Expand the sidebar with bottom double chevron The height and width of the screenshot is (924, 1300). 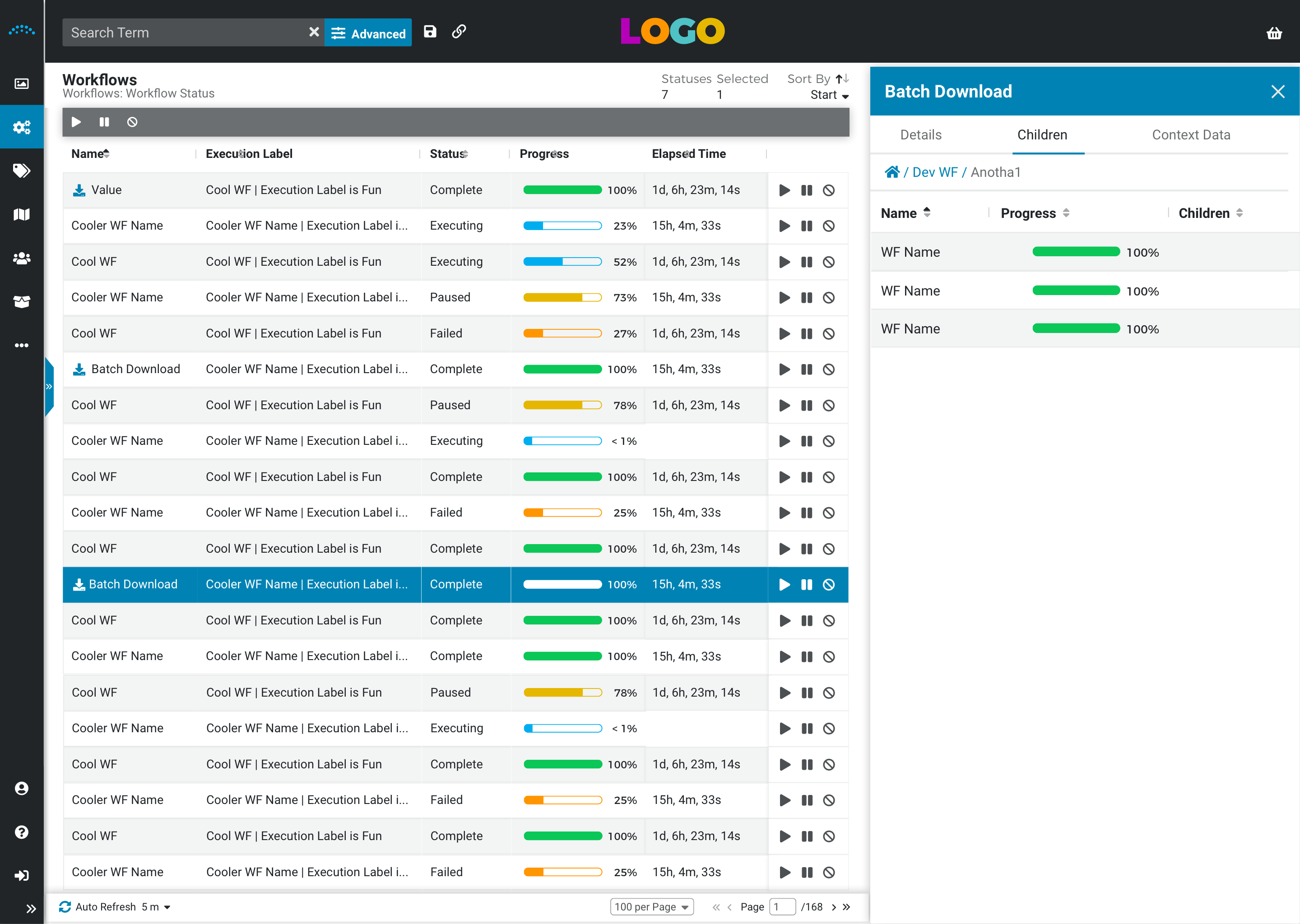click(31, 909)
